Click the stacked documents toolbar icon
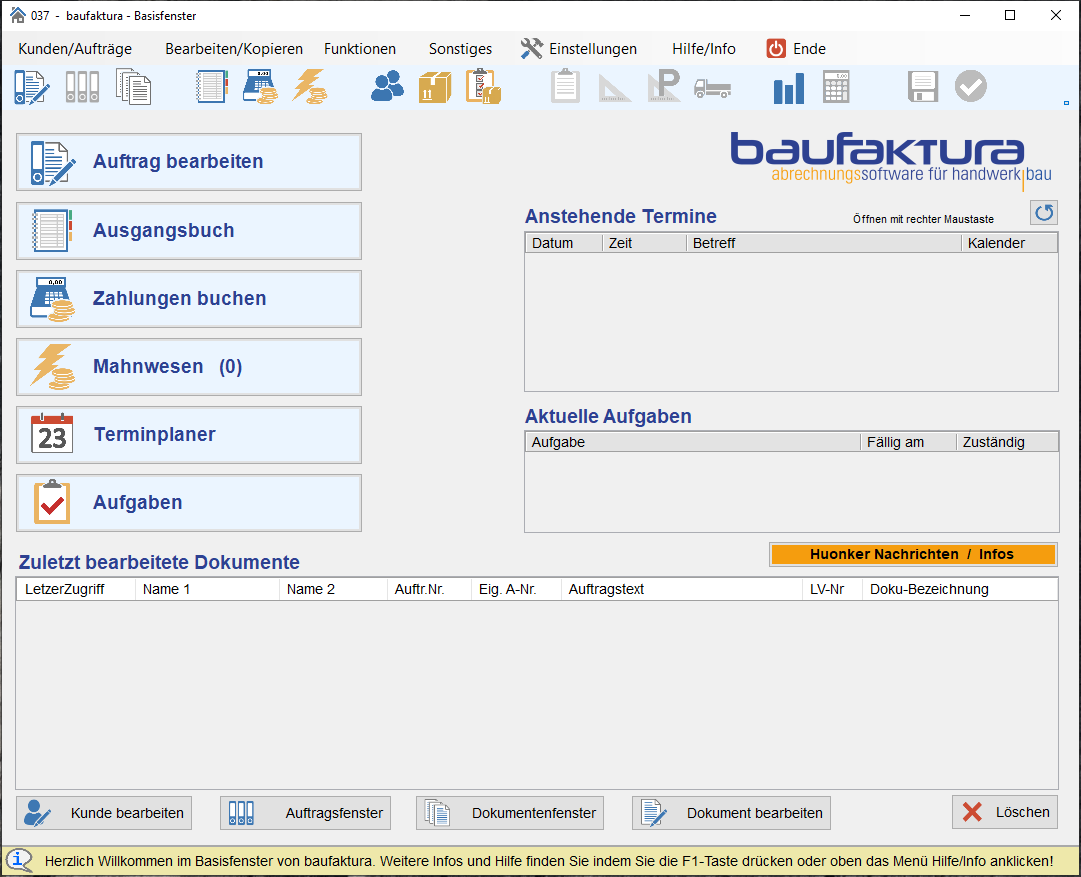Screen dimensions: 1081x877 (133, 88)
